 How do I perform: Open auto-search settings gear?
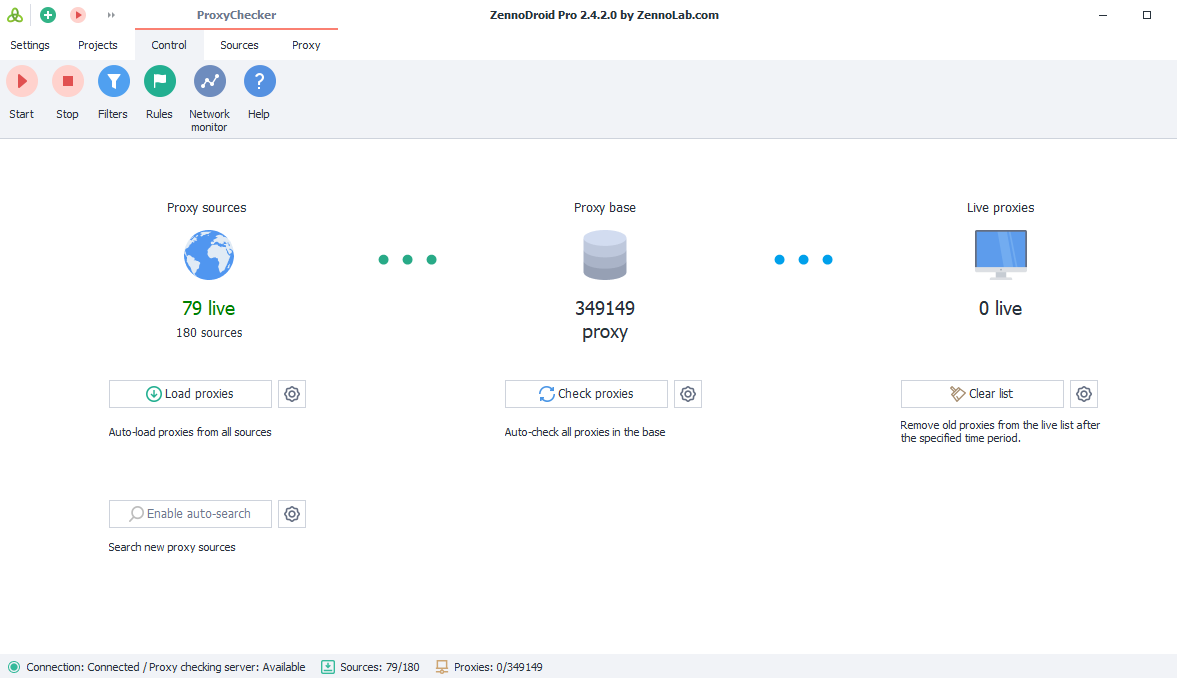(291, 513)
